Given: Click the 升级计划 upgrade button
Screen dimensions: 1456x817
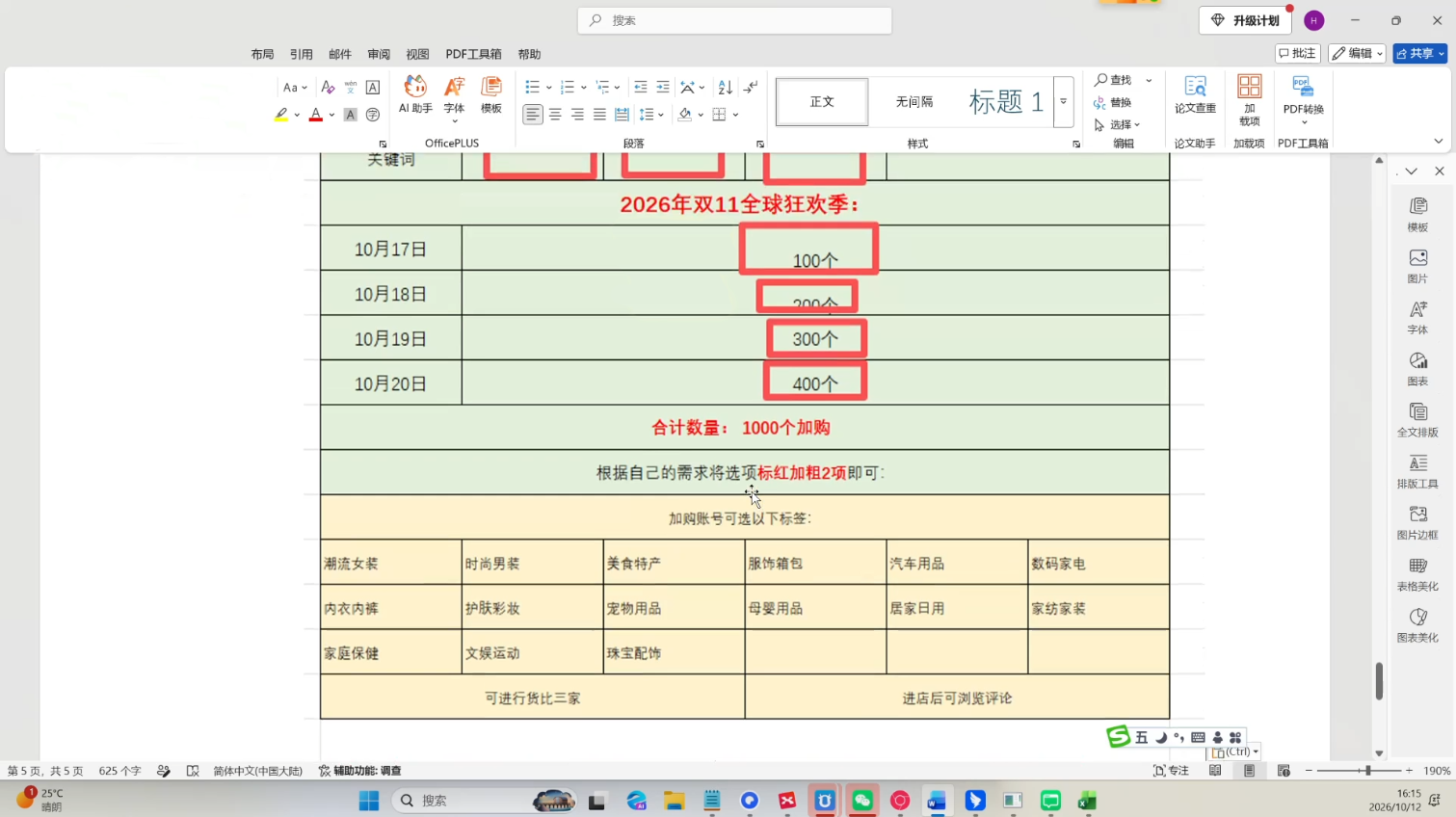Looking at the screenshot, I should click(1245, 20).
